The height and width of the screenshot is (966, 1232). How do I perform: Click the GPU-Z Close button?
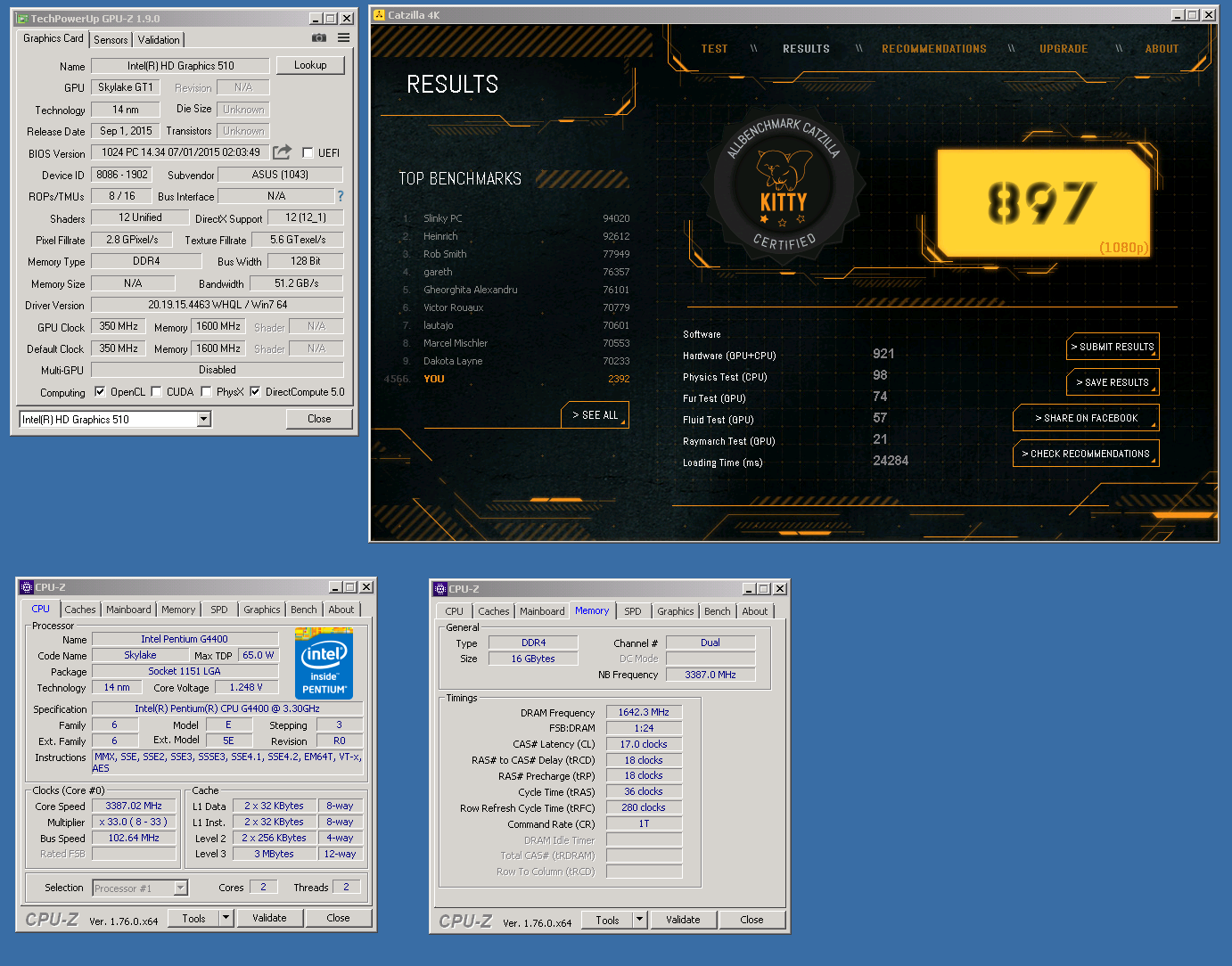319,419
